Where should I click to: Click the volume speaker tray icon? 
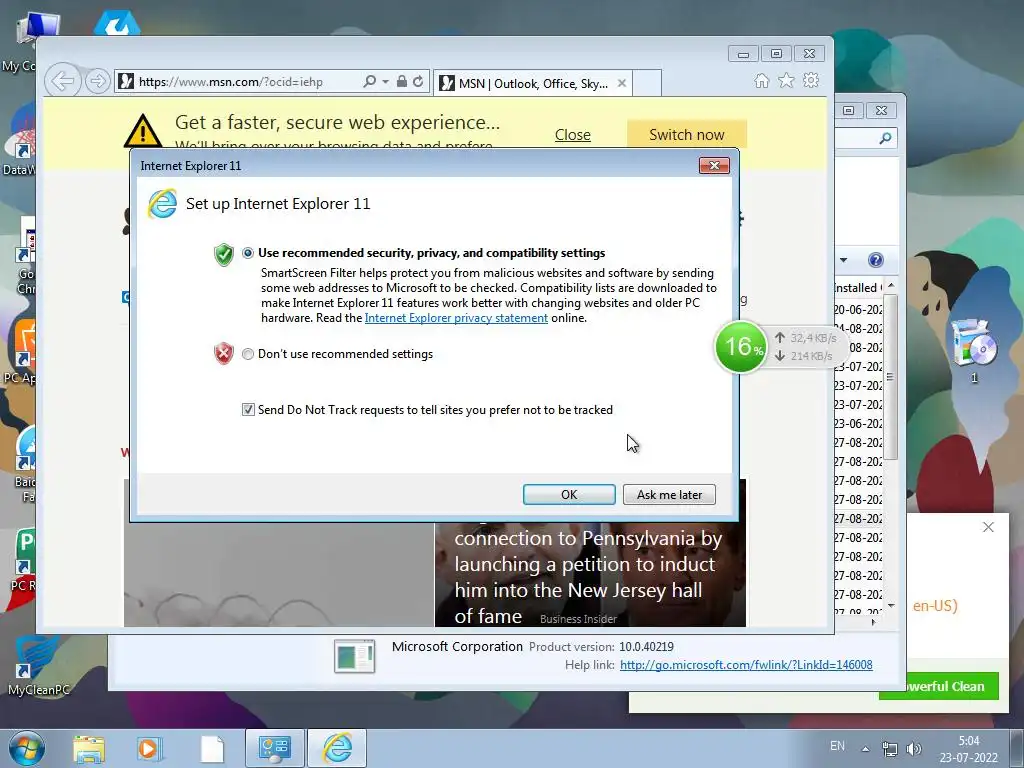coord(914,748)
